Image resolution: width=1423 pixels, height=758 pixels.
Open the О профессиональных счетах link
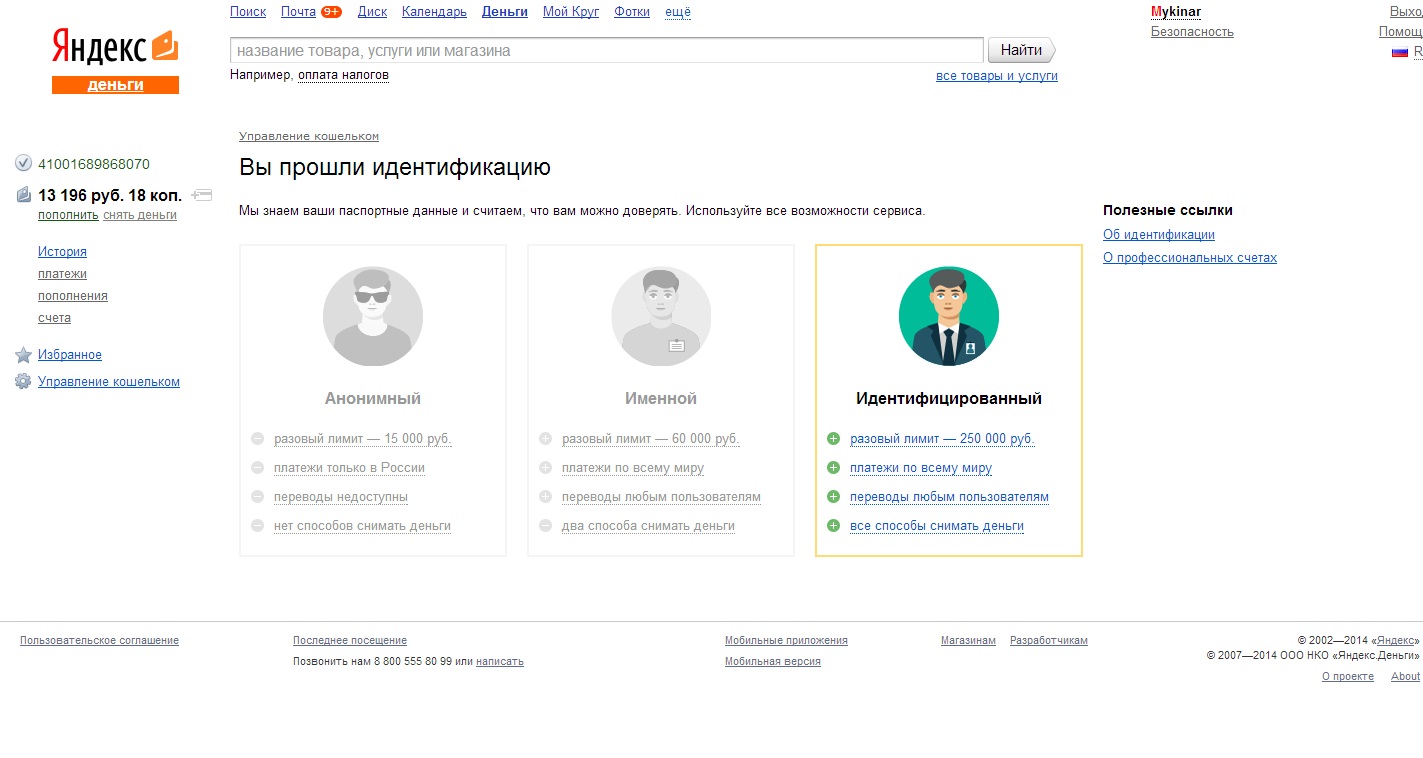[x=1190, y=258]
